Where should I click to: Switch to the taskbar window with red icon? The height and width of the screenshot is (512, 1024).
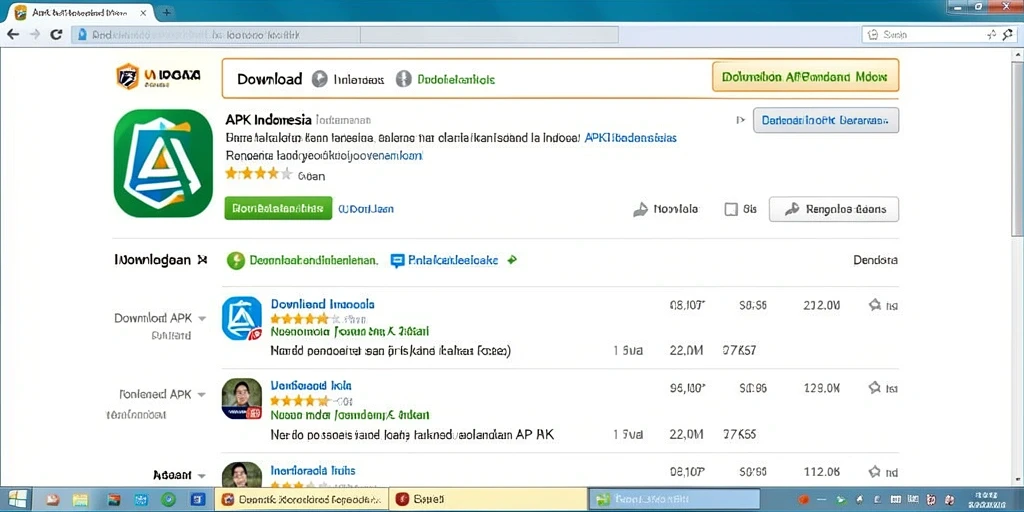point(488,500)
